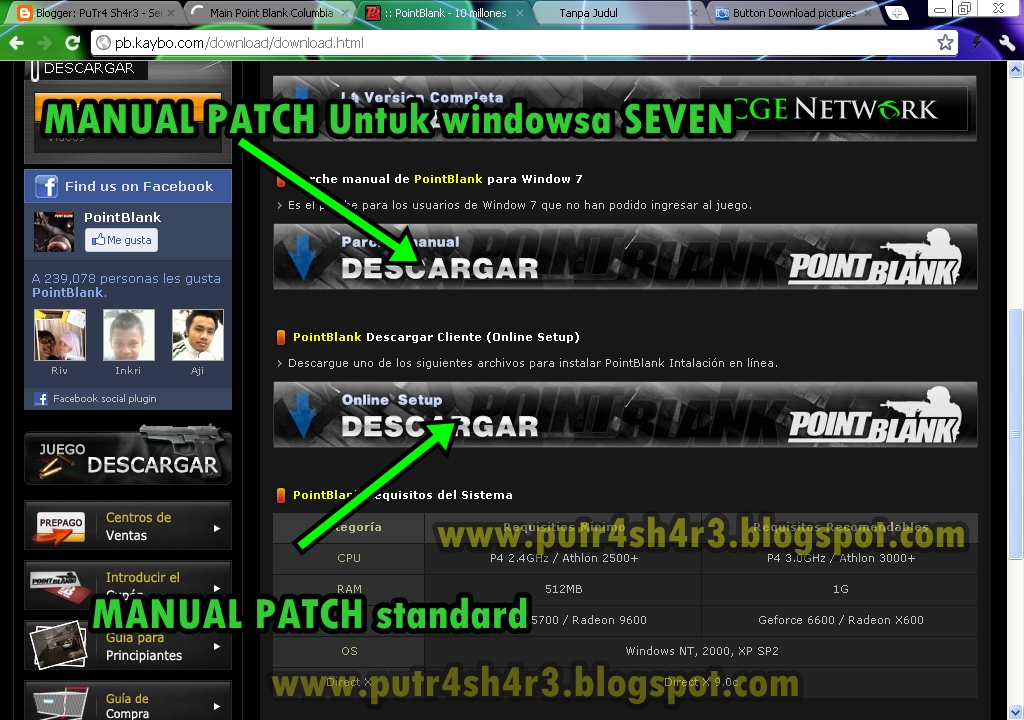Switch to Main Point Blank Columbia tab
Viewport: 1024px width, 720px height.
tap(271, 12)
